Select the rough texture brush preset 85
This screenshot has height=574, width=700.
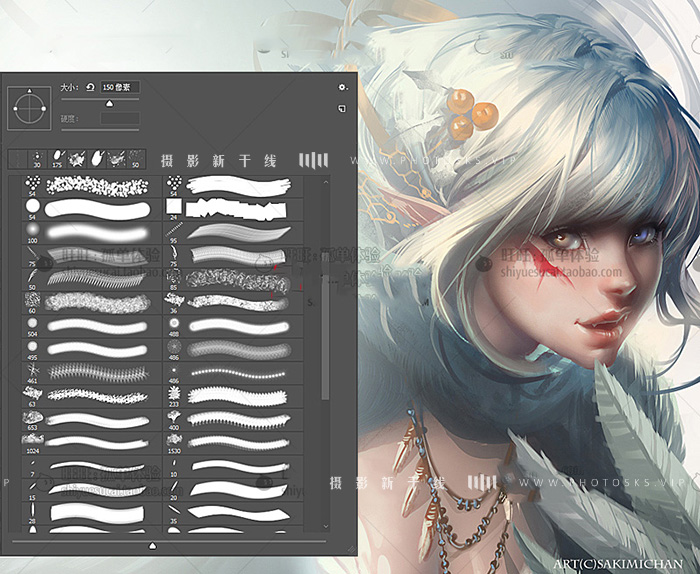pyautogui.click(x=233, y=279)
